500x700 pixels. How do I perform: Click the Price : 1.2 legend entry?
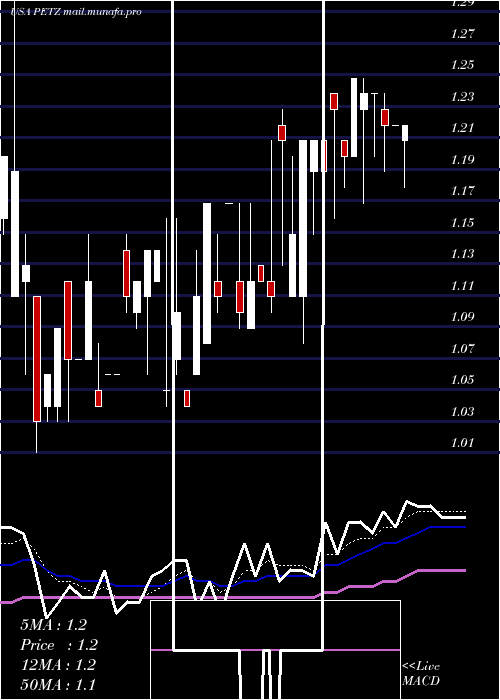tap(59, 645)
